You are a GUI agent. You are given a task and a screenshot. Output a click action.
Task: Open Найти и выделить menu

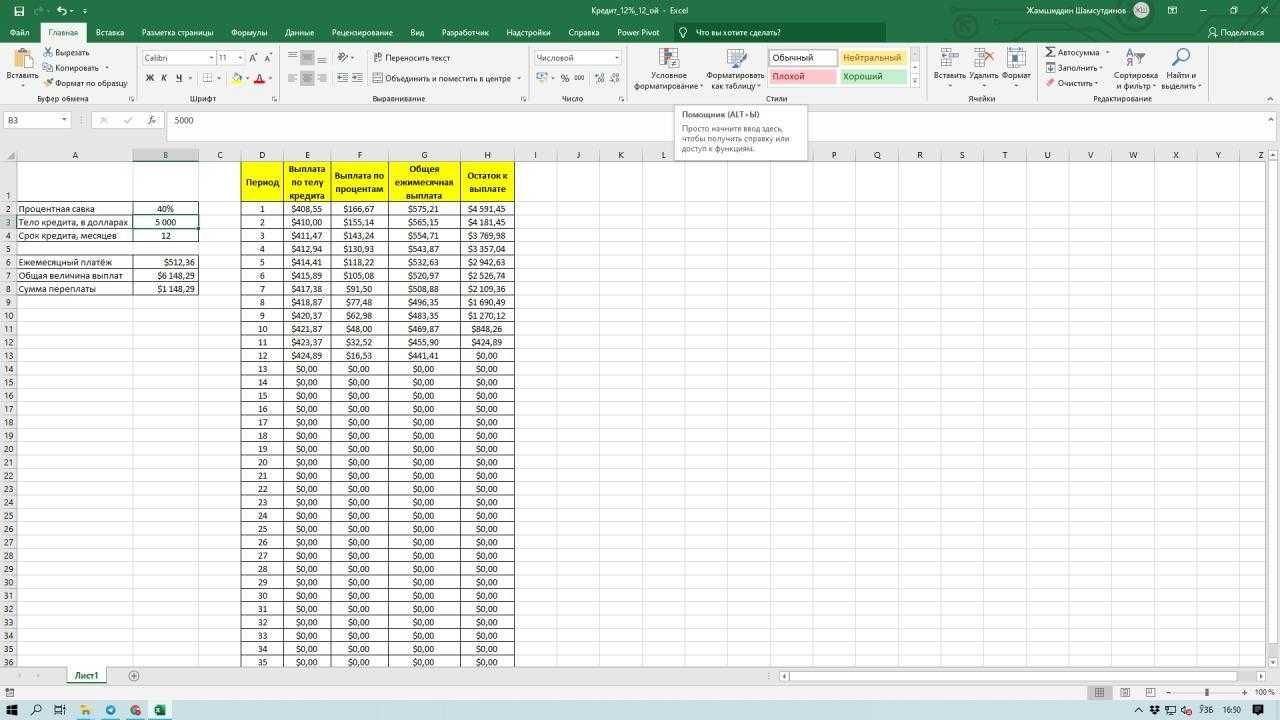[1181, 68]
